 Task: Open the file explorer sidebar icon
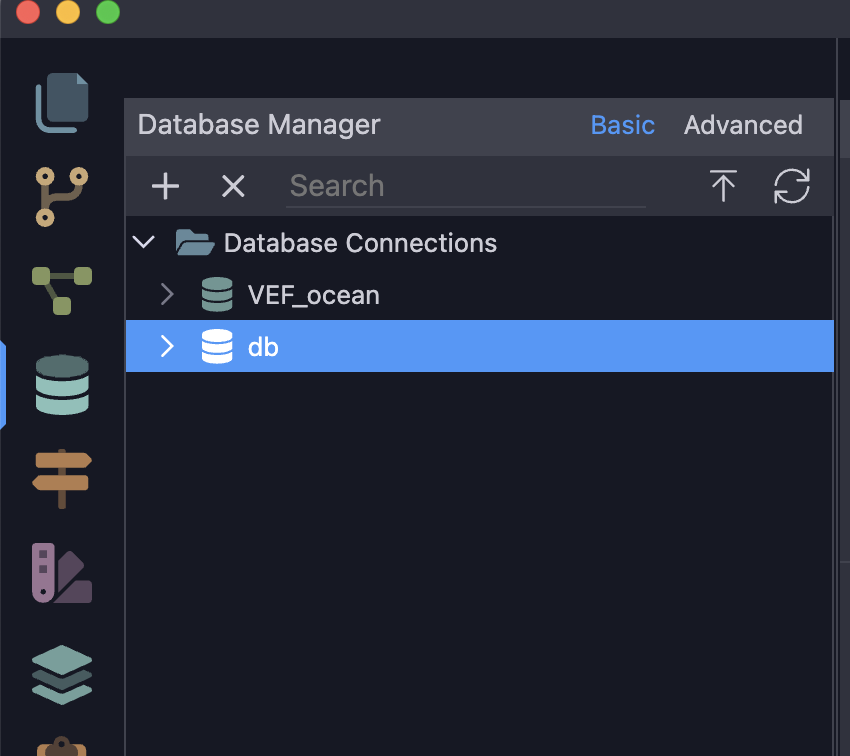pyautogui.click(x=62, y=102)
